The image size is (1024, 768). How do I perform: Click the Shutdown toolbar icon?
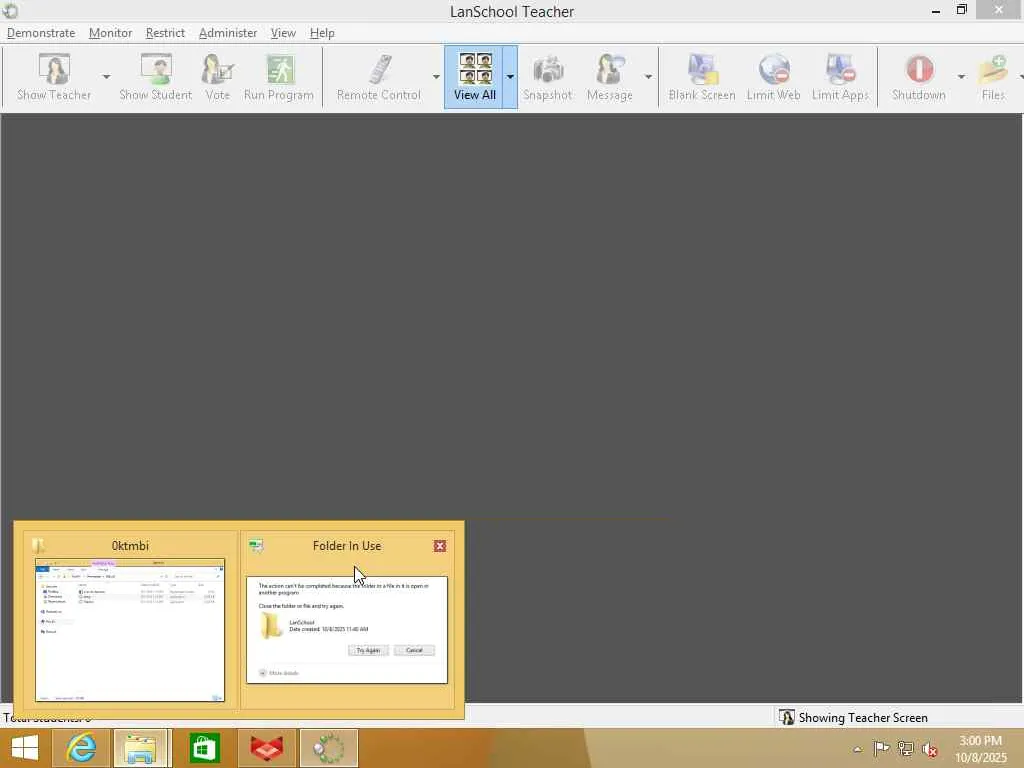[x=919, y=77]
